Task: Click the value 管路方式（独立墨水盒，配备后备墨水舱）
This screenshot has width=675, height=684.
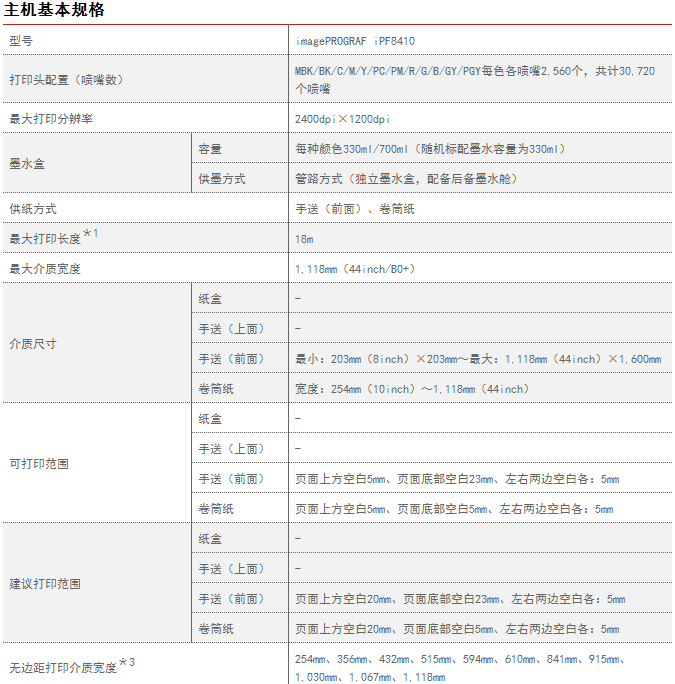Action: (406, 179)
